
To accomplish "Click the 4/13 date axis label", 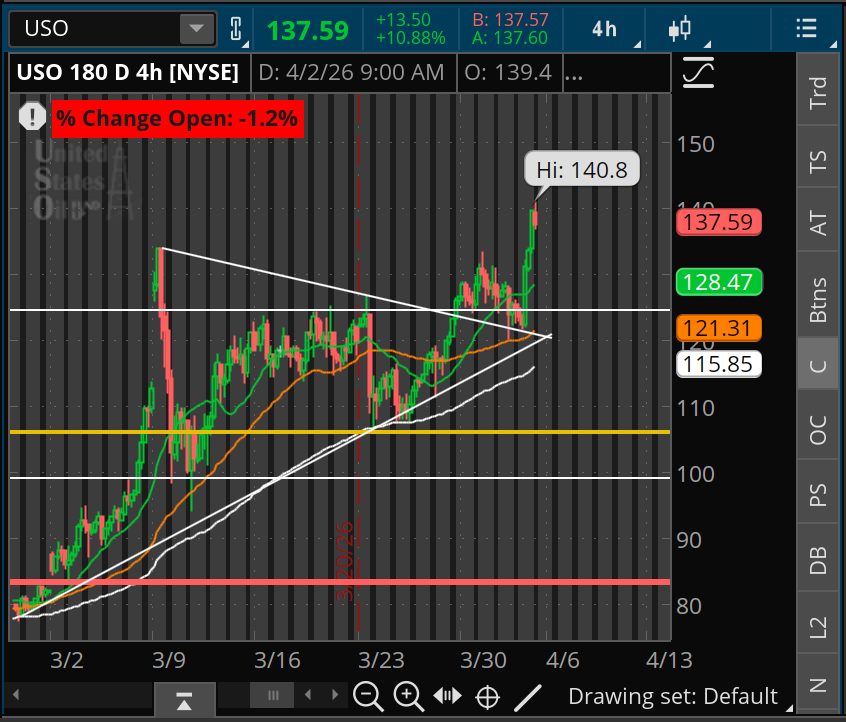I will pos(669,660).
